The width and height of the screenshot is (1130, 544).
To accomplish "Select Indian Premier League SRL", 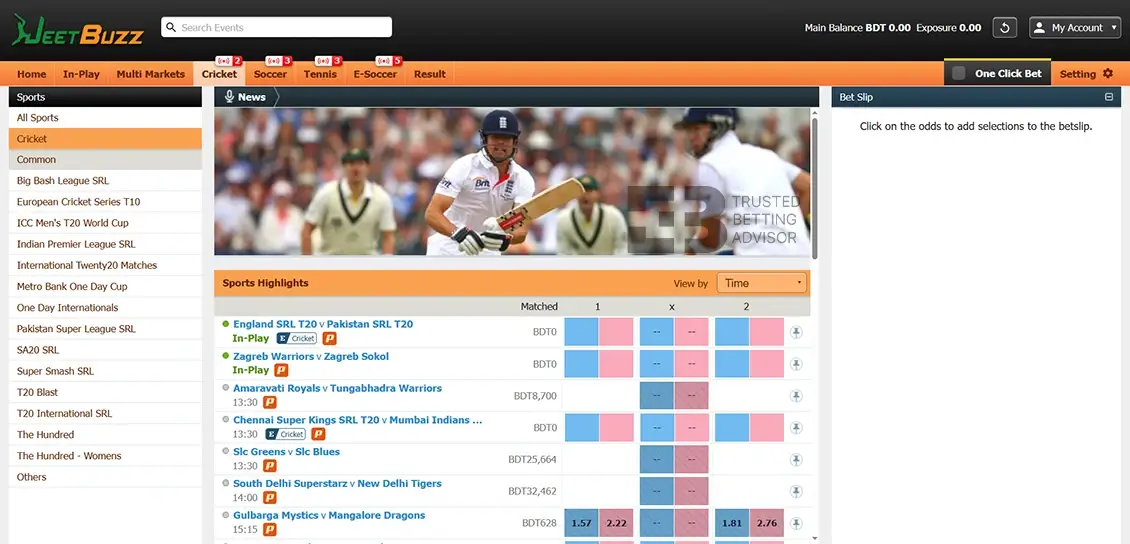I will click(105, 244).
